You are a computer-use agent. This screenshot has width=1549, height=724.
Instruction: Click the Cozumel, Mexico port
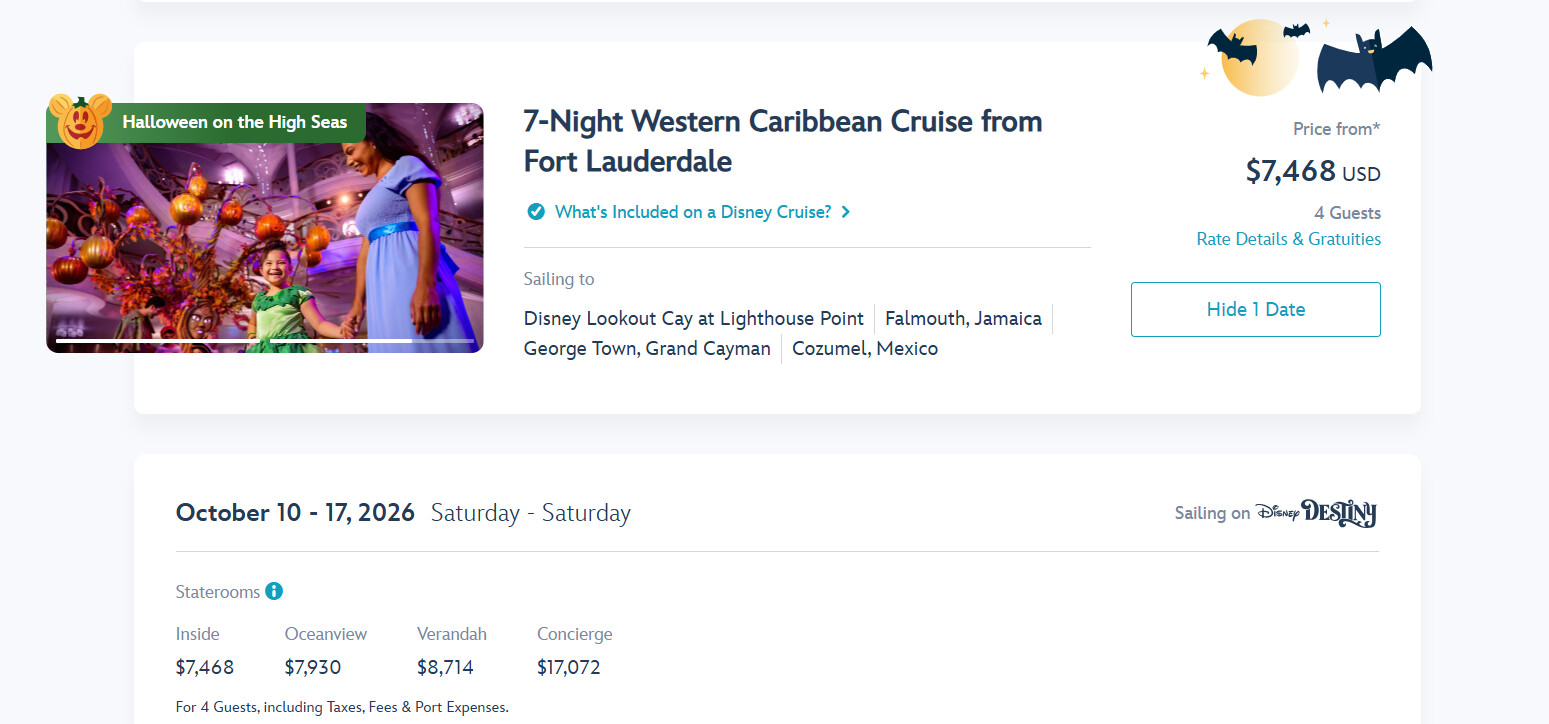[x=865, y=349]
